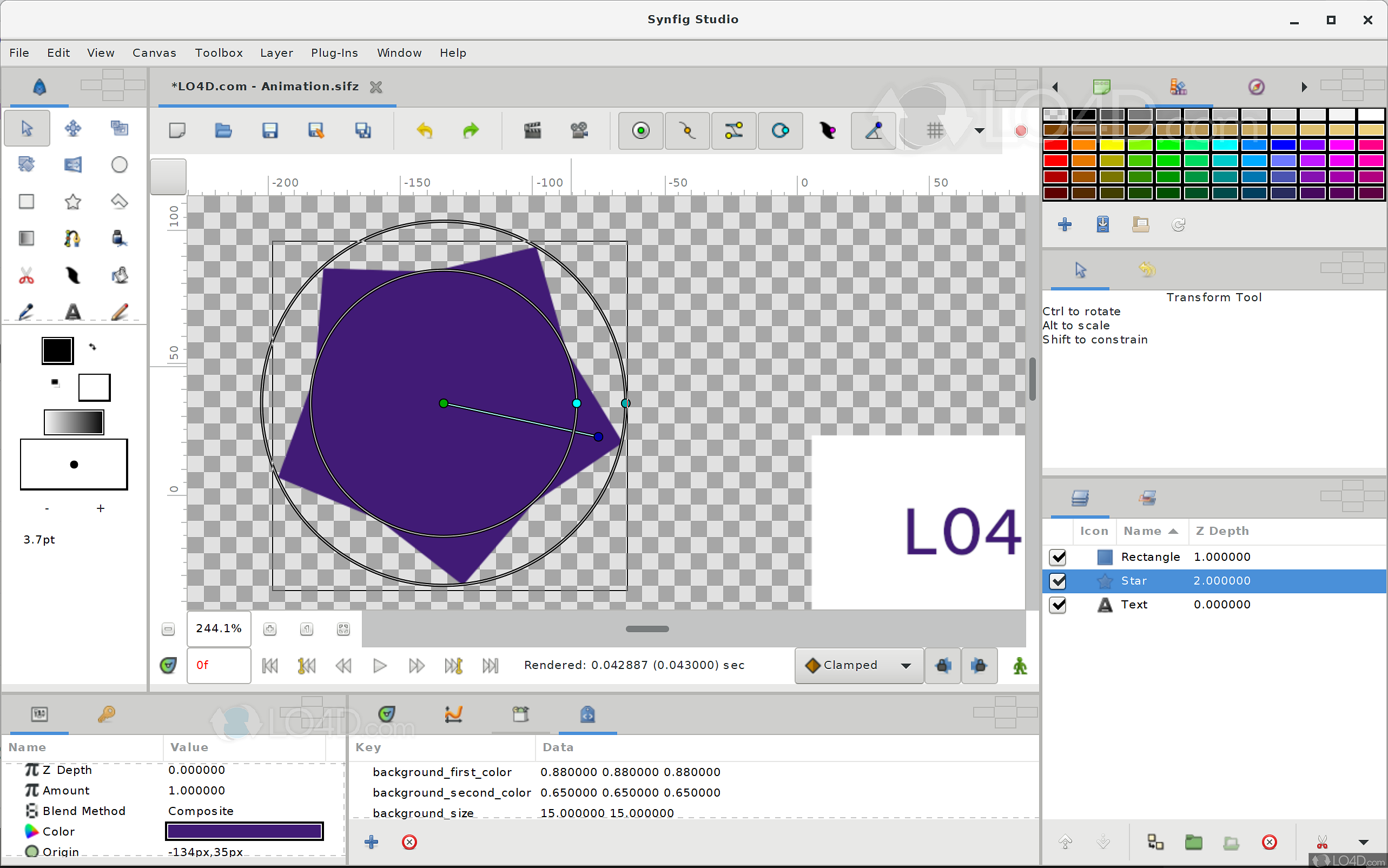
Task: Select the Rectangle layer row
Action: pyautogui.click(x=1214, y=557)
